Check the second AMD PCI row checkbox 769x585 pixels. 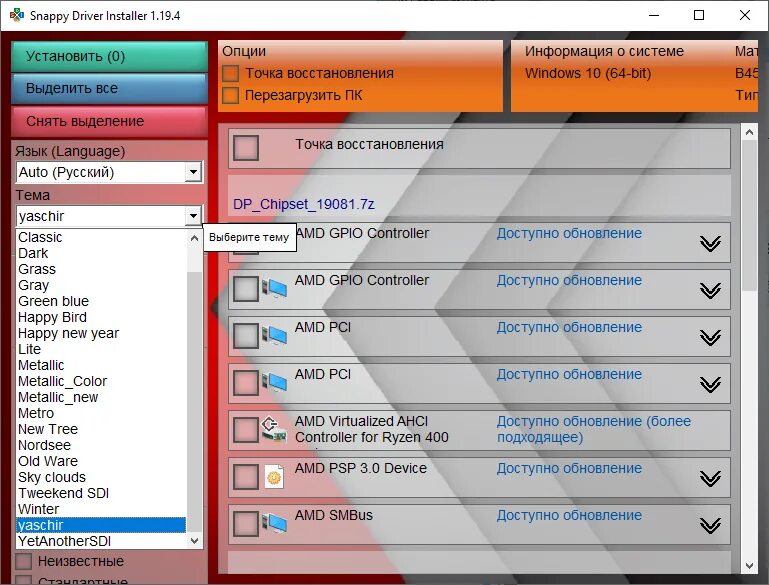click(246, 383)
